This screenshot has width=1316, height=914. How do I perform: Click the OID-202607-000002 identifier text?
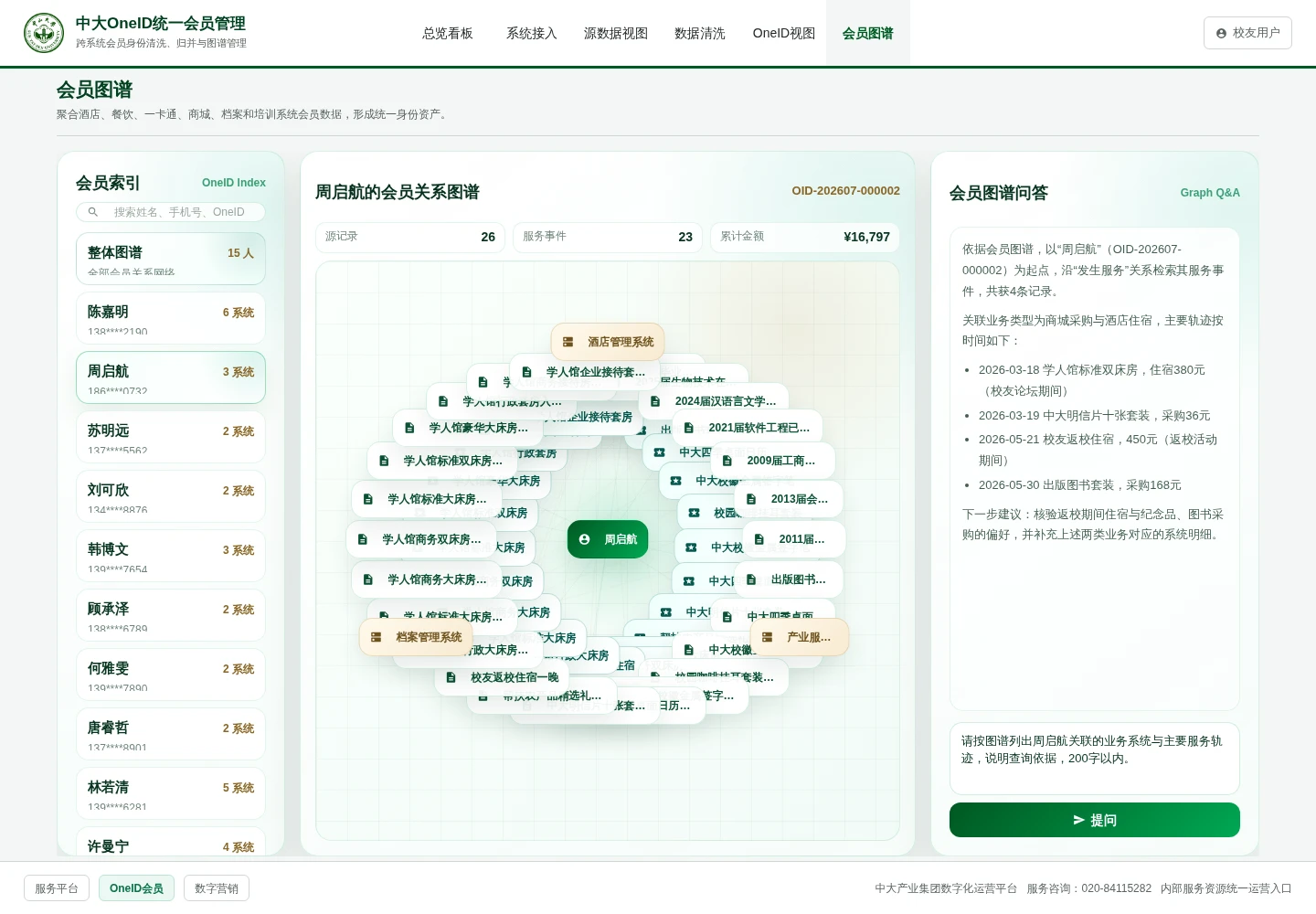845,191
